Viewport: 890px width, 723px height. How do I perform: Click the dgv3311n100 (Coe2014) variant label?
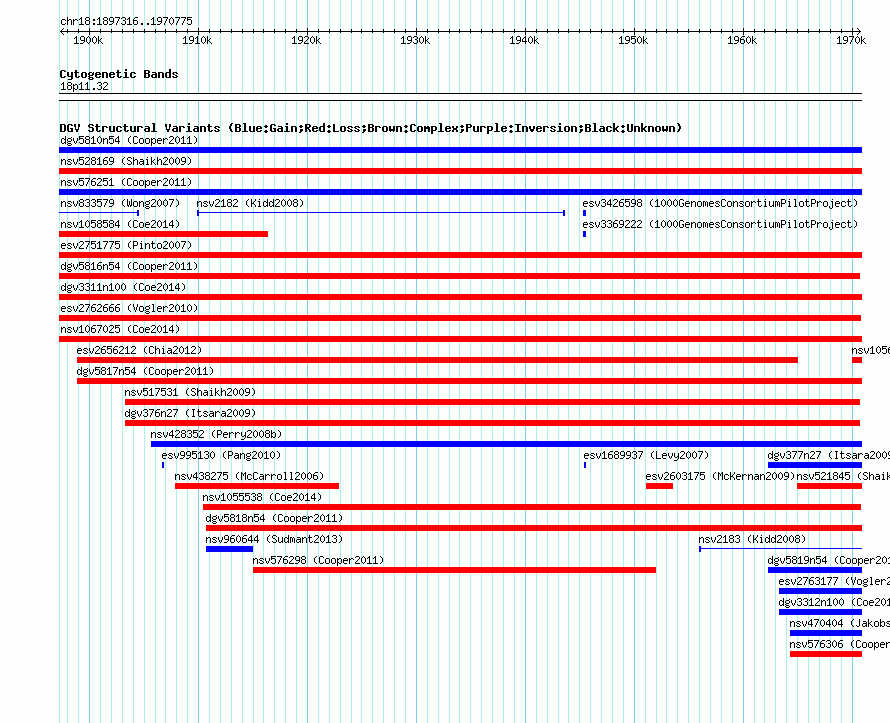point(123,287)
